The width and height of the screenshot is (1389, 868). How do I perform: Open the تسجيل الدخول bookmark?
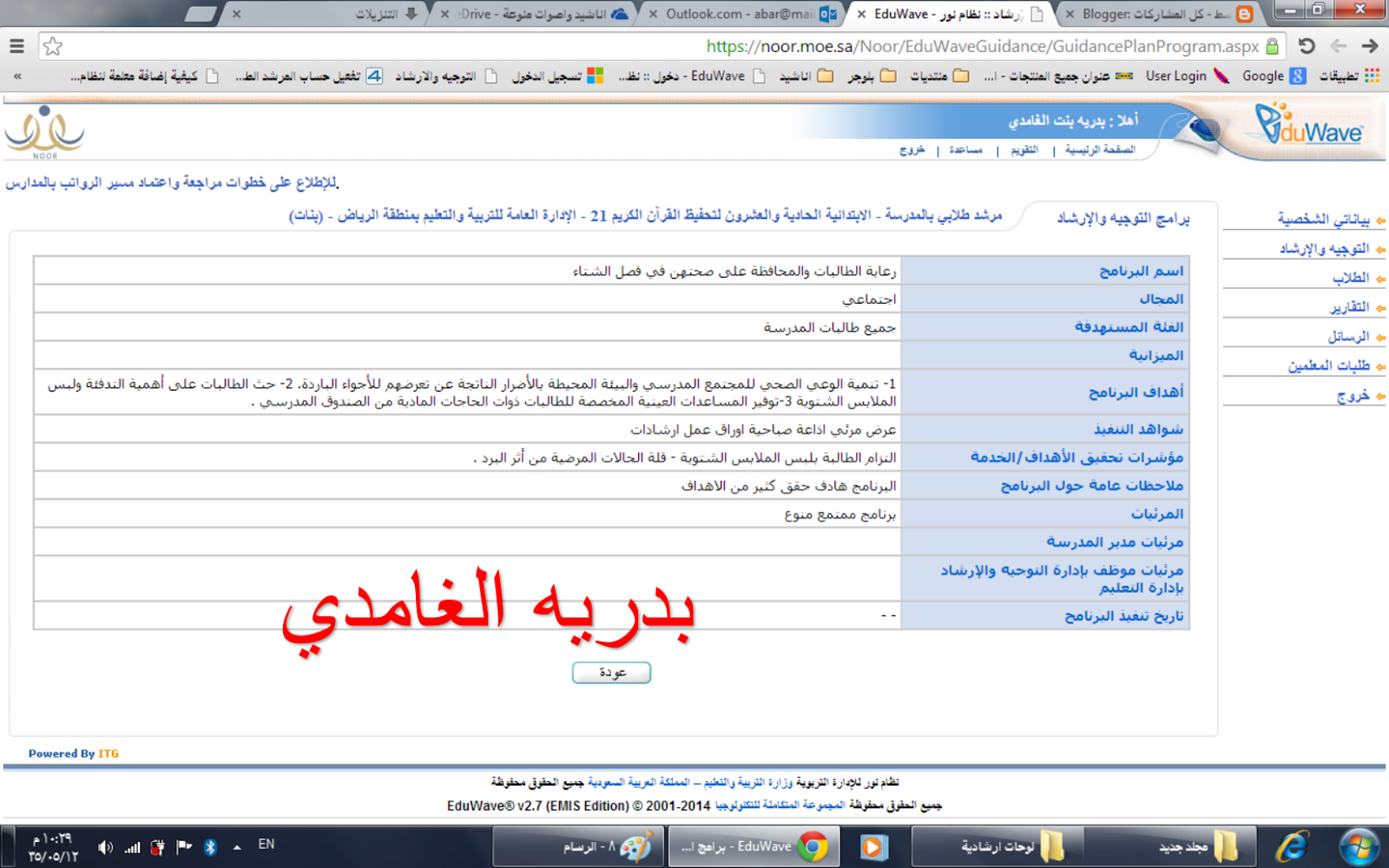556,76
